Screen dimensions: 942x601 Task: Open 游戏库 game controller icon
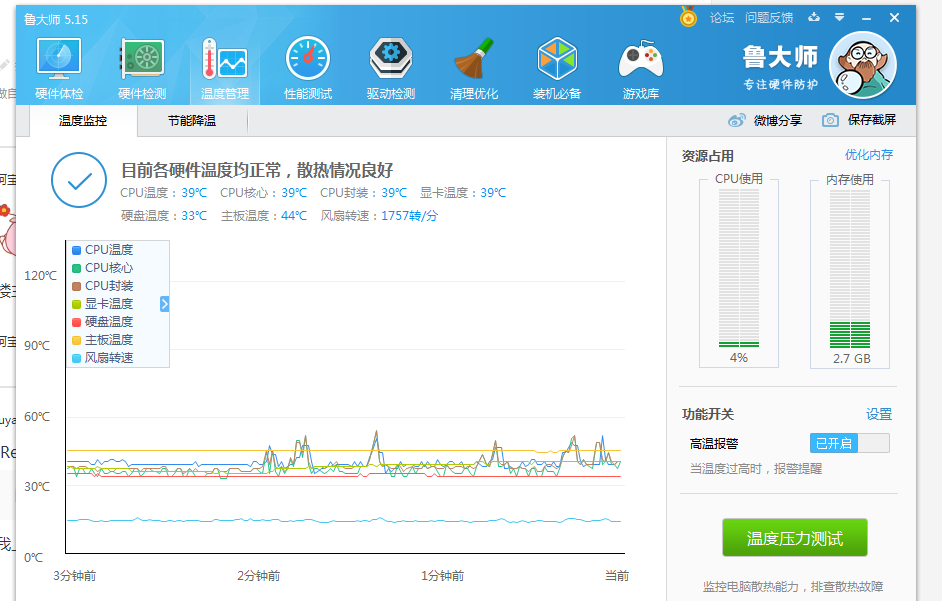pyautogui.click(x=640, y=68)
